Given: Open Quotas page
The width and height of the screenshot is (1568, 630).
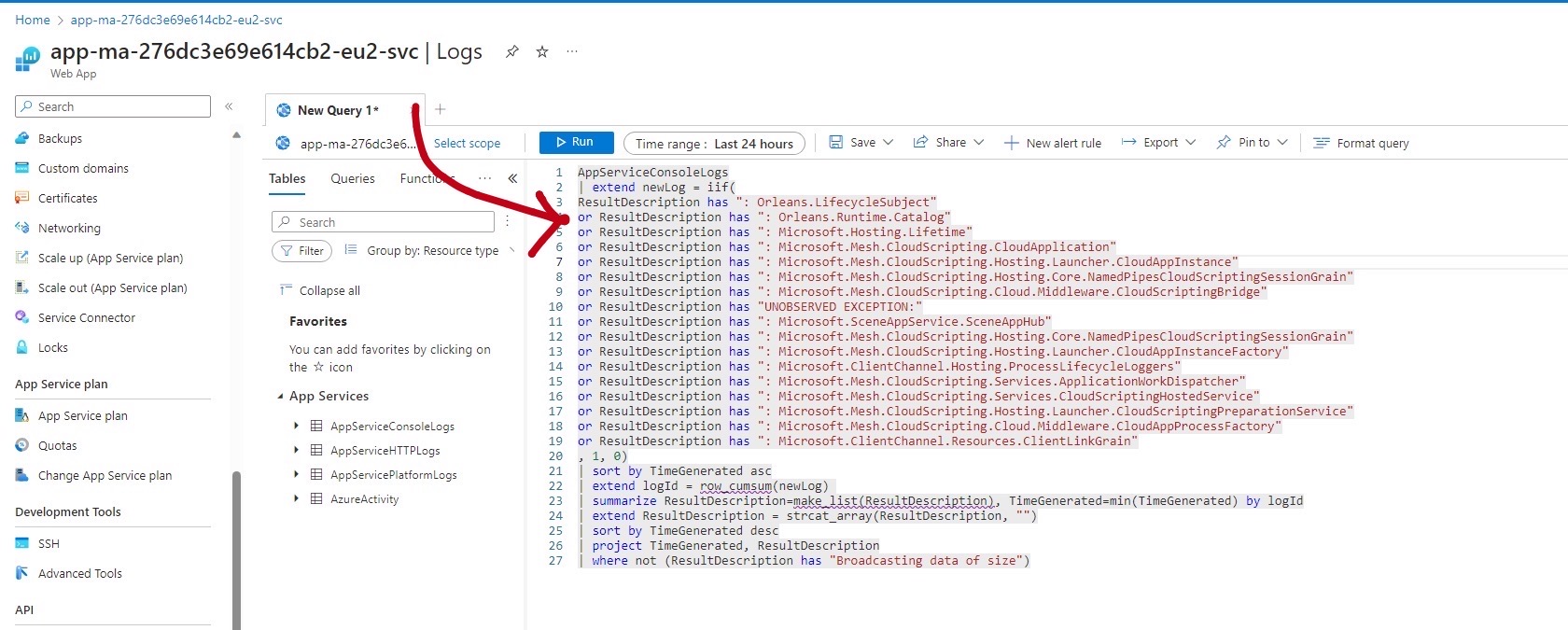Looking at the screenshot, I should pos(57,445).
